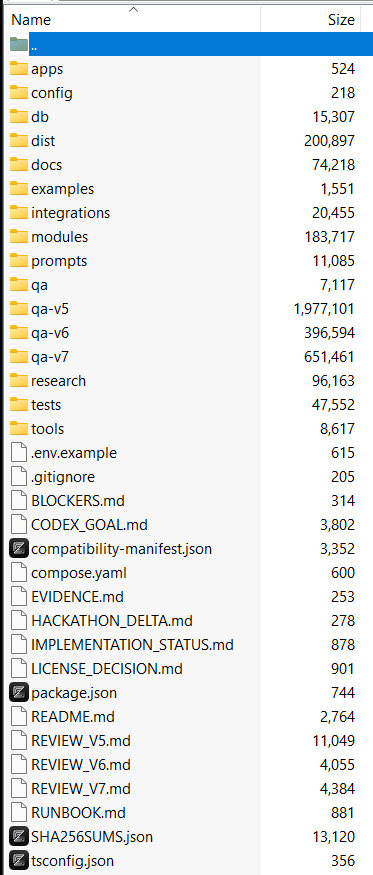Click the tsconfig.json file icon
This screenshot has height=875, width=373.
(19, 860)
